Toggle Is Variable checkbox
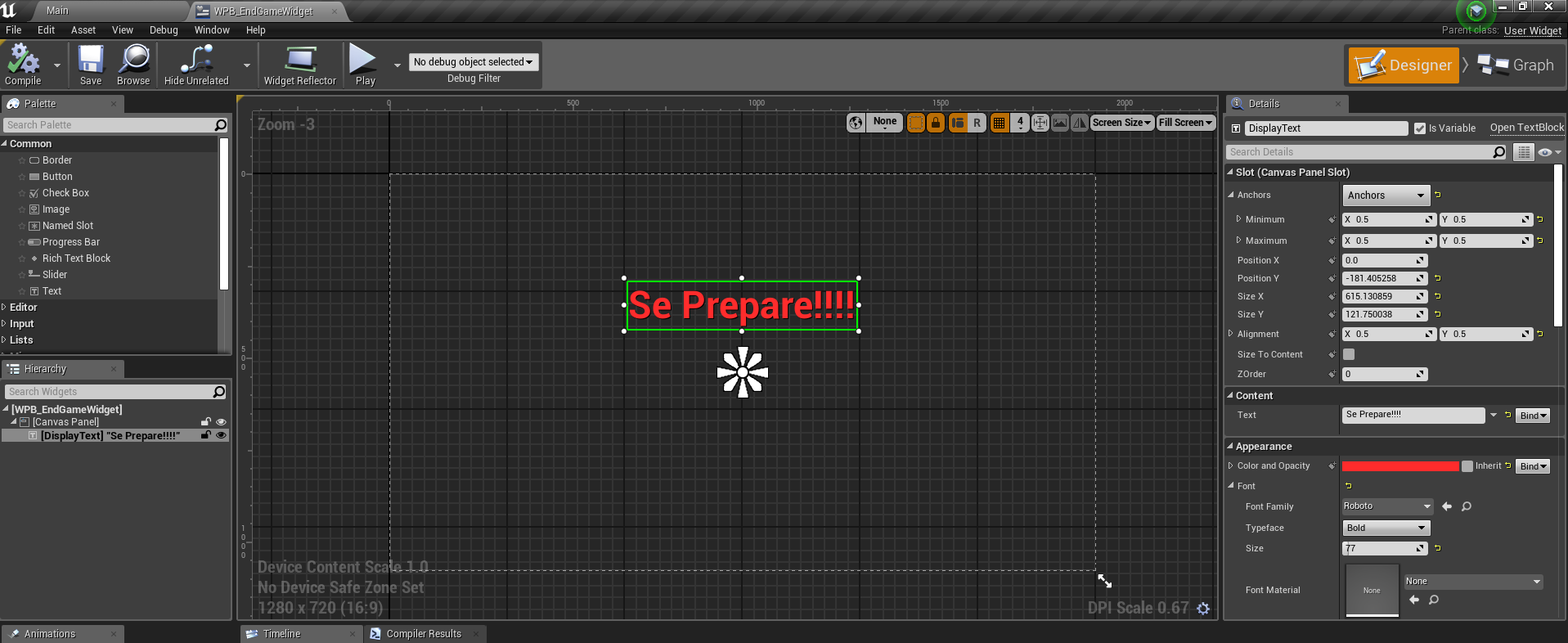This screenshot has width=1568, height=643. [1420, 128]
